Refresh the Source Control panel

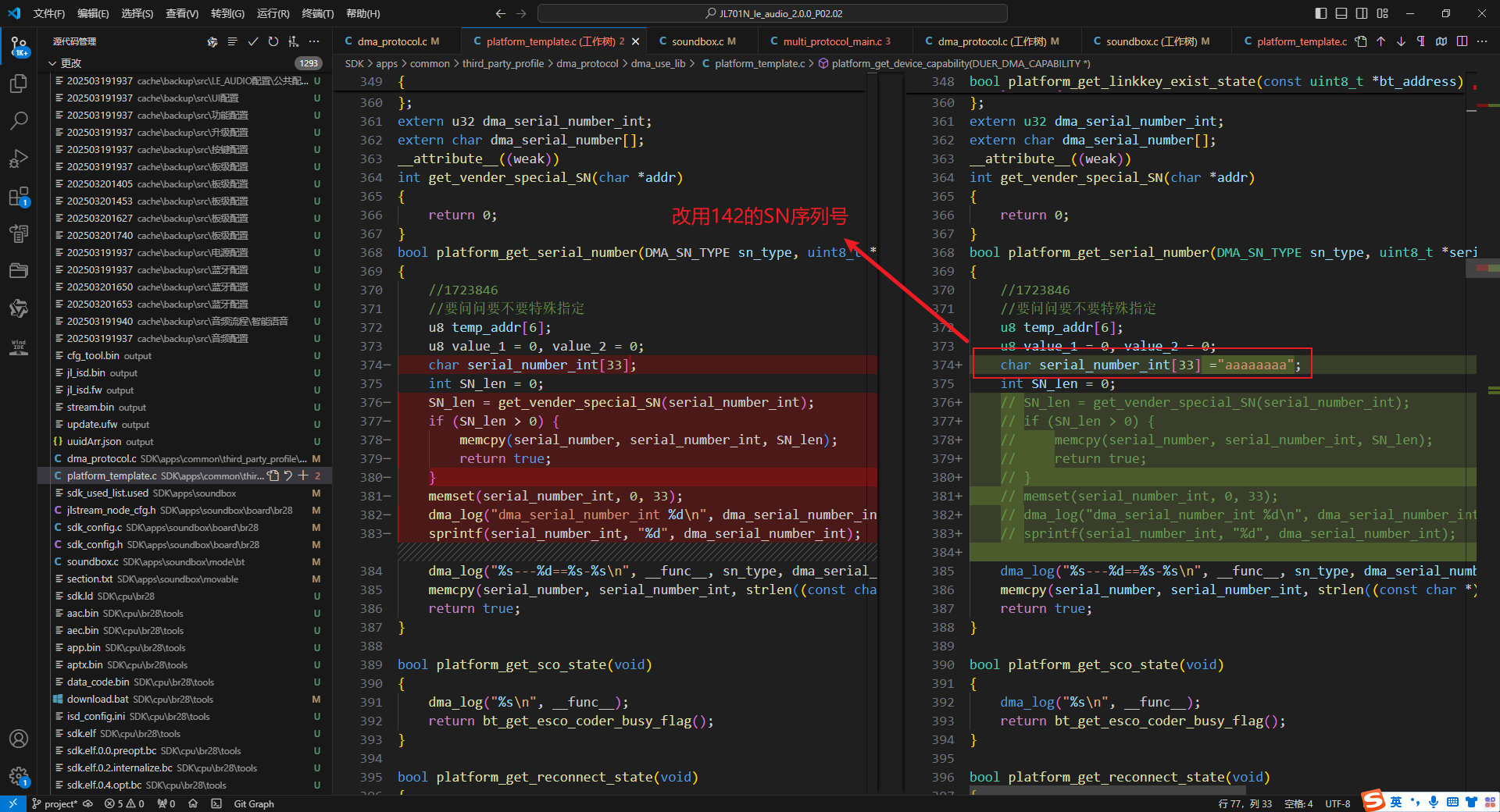pos(273,41)
